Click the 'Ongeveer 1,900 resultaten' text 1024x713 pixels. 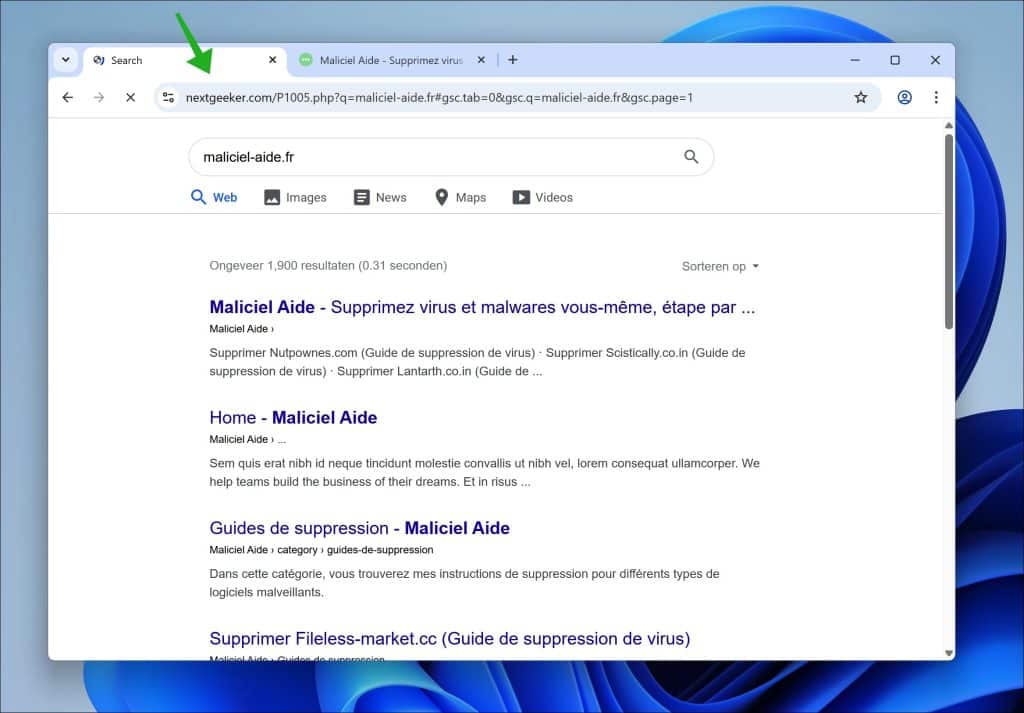[x=328, y=266]
